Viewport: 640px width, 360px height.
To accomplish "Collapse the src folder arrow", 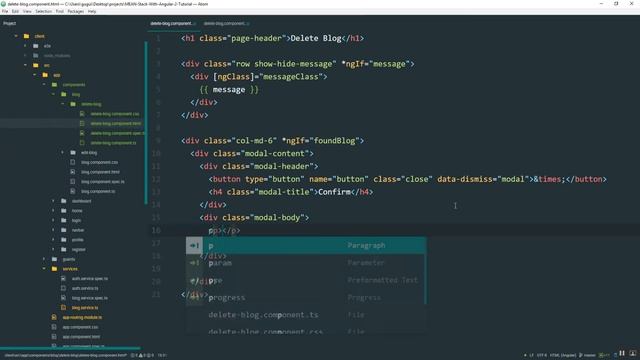I will pyautogui.click(x=26, y=65).
